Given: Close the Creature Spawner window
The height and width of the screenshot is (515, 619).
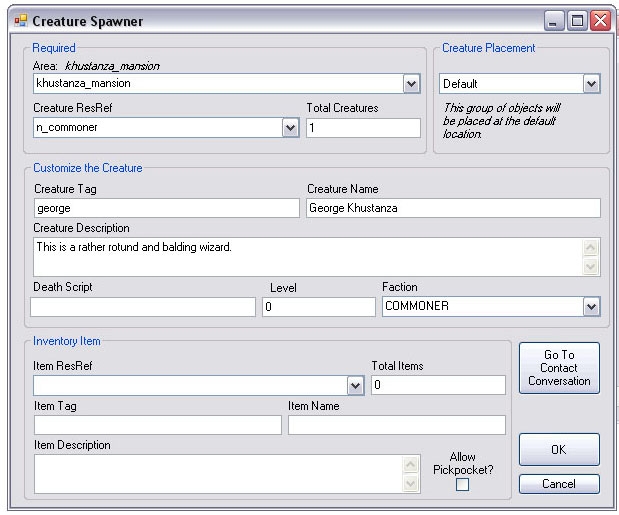Looking at the screenshot, I should (x=600, y=20).
